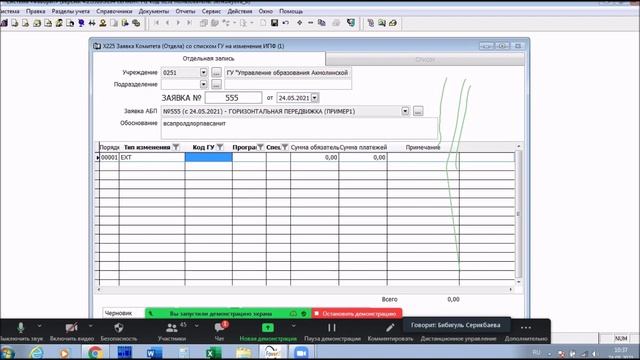
Task: Click the Черновик status label
Action: 118,313
